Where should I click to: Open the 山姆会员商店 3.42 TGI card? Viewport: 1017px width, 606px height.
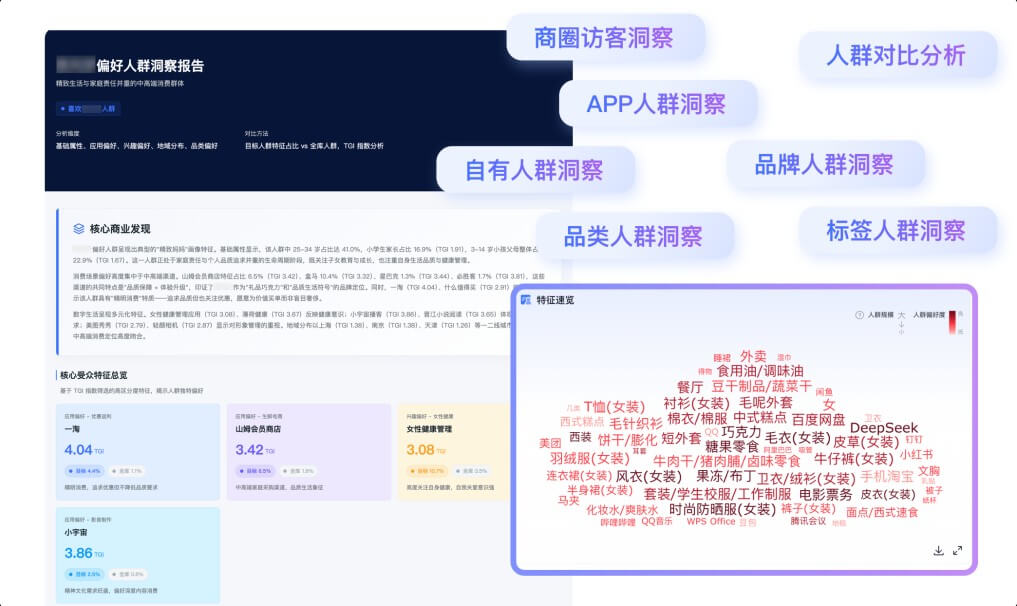(x=309, y=452)
